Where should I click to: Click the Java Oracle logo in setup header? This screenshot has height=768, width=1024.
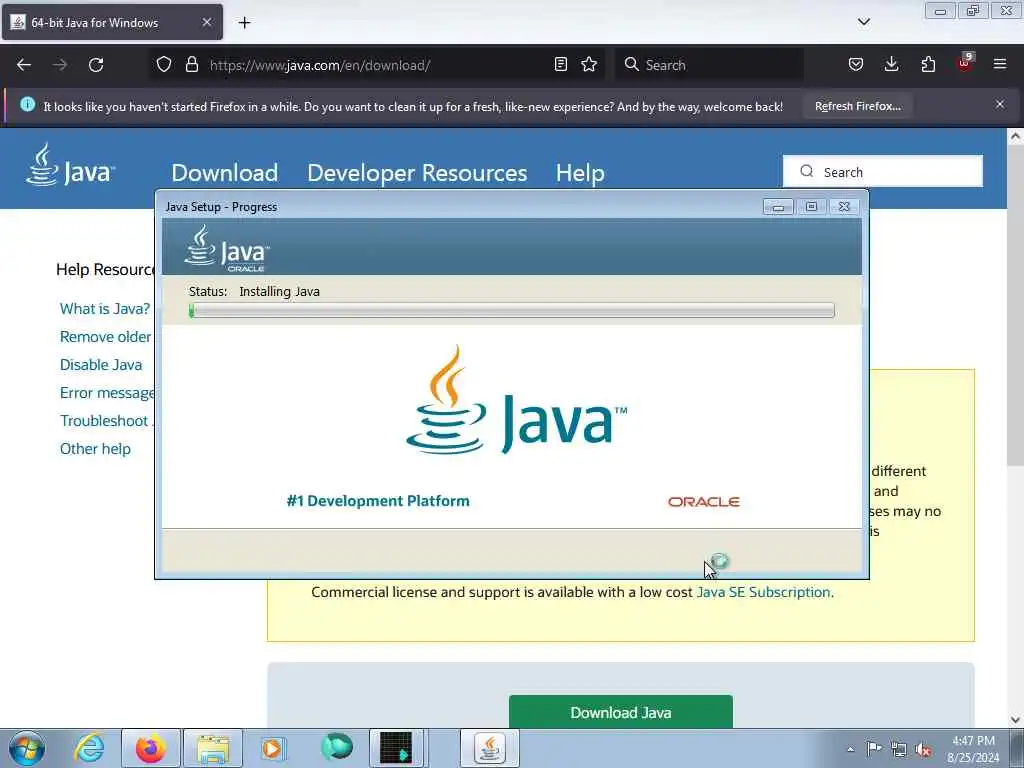227,248
